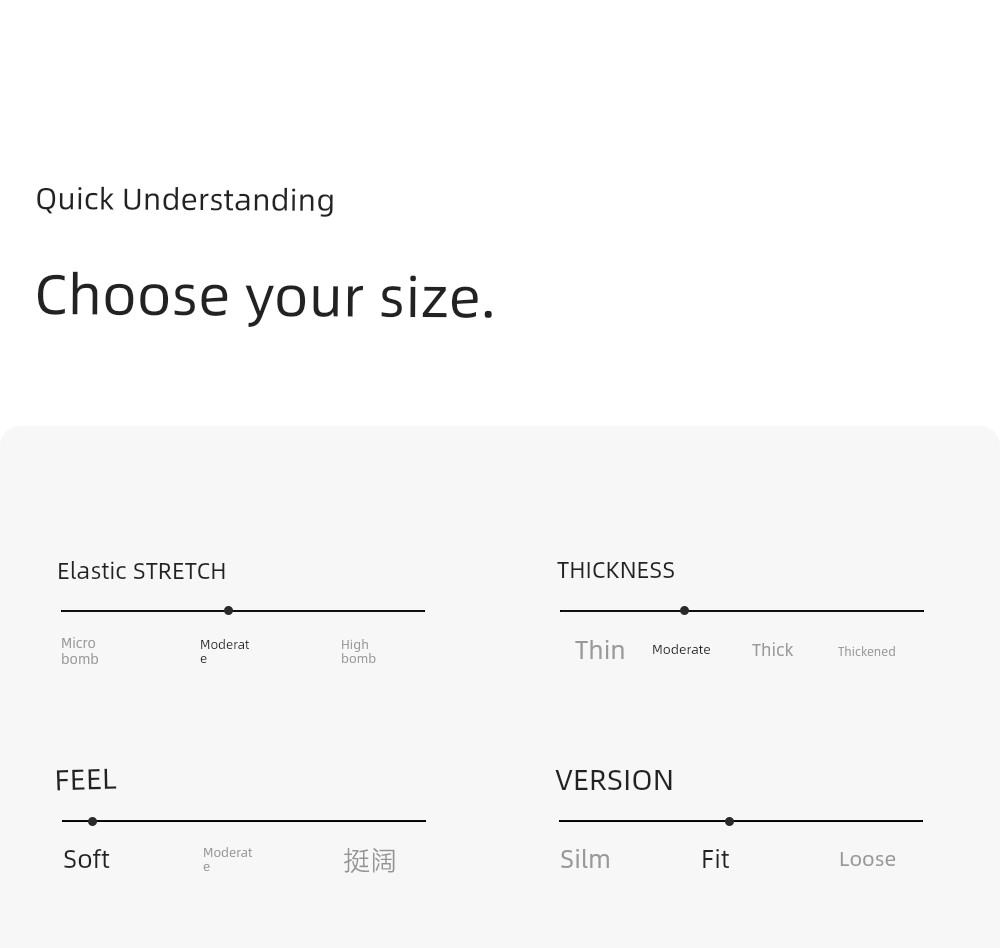The image size is (1000, 948).
Task: Click the Choose your size heading
Action: (x=265, y=297)
